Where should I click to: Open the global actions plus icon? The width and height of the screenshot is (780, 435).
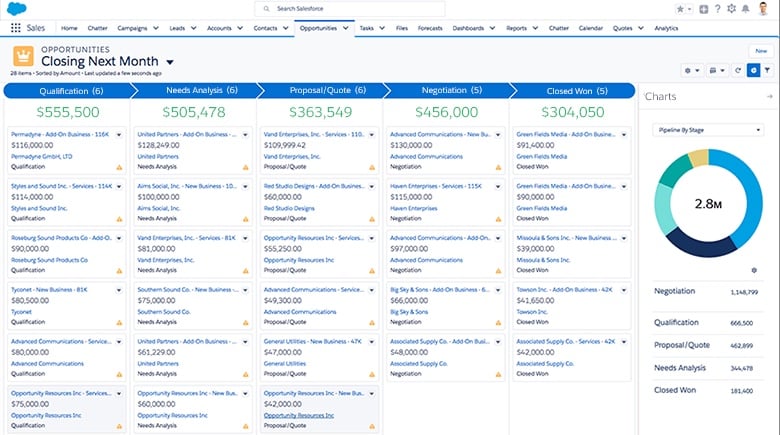703,9
